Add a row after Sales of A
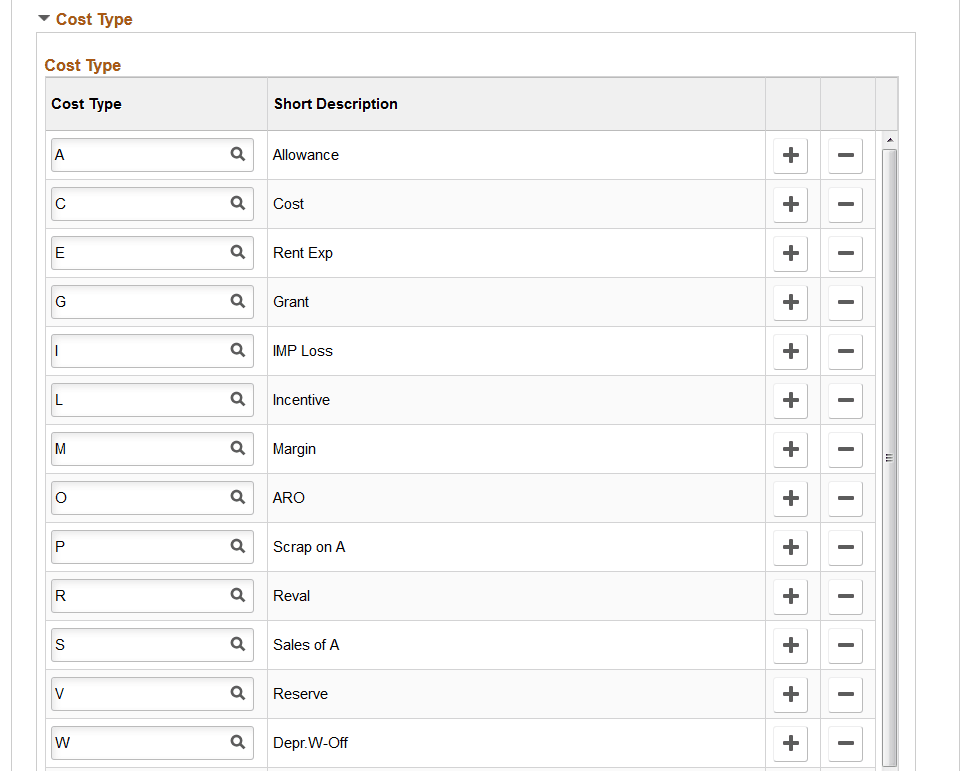 click(790, 645)
